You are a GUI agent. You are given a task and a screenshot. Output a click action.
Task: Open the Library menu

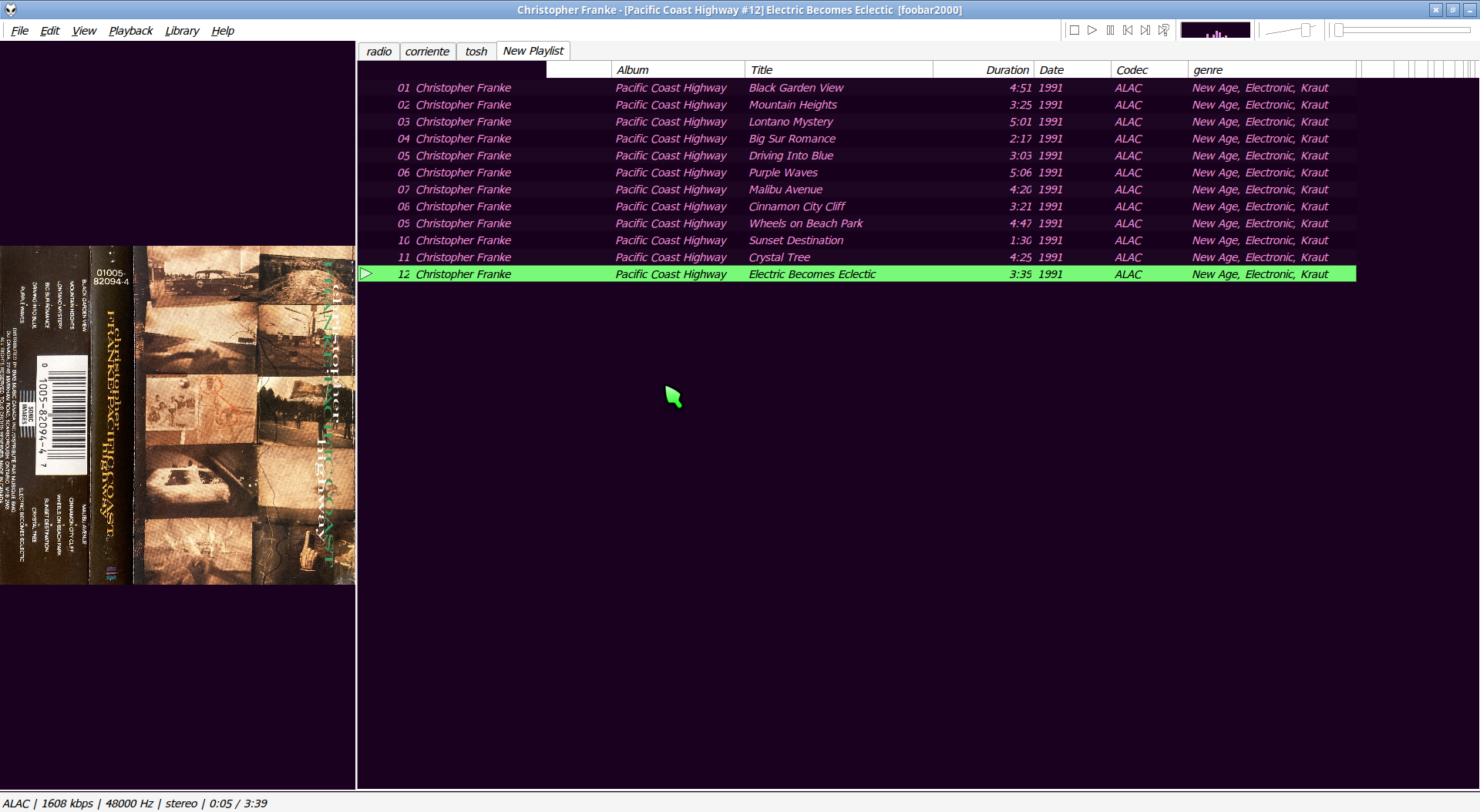point(182,31)
